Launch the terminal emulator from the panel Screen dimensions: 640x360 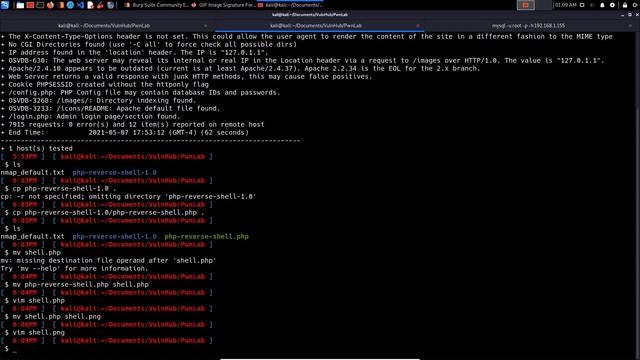[x=40, y=5]
